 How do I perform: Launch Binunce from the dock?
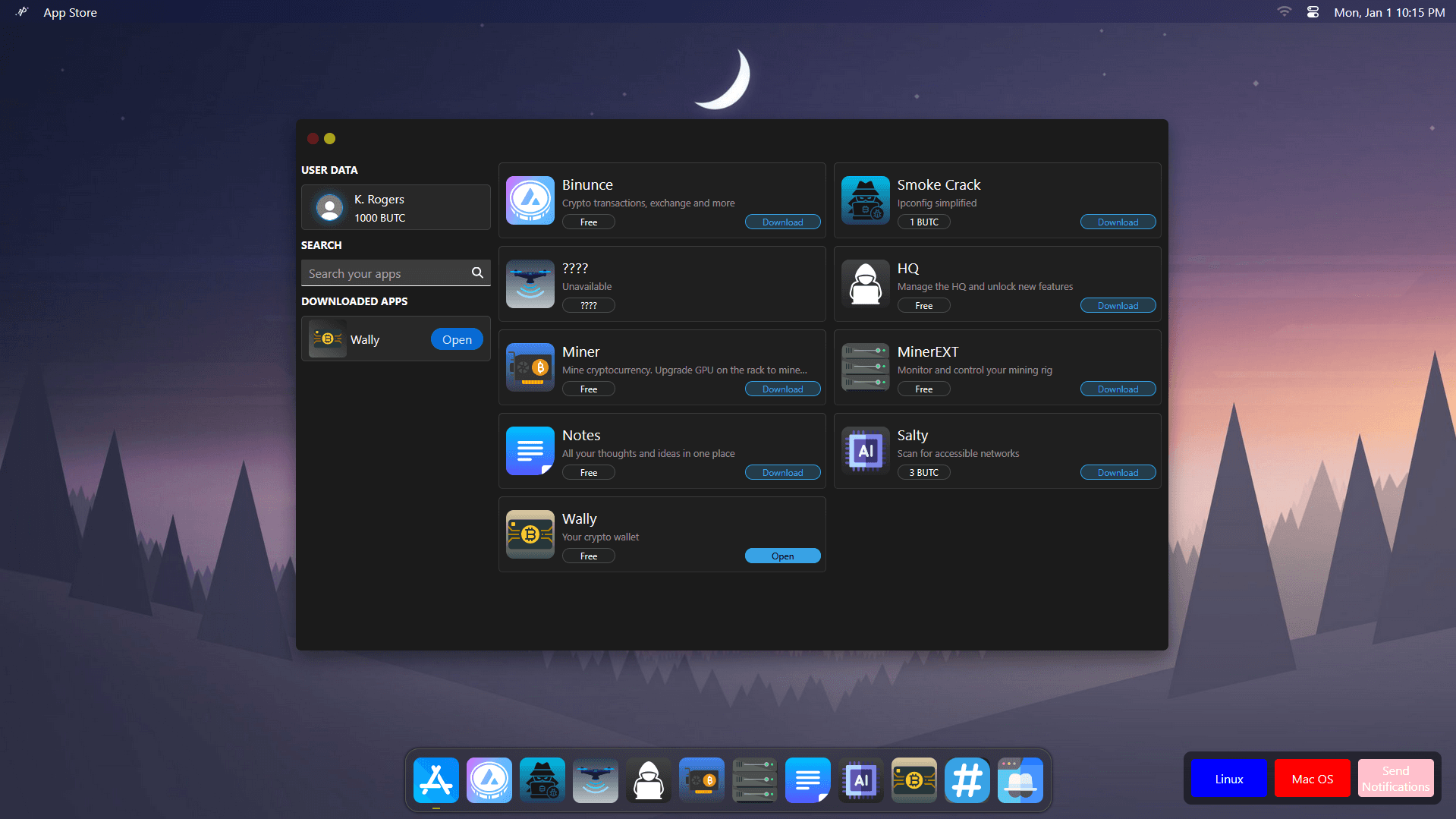click(x=489, y=780)
